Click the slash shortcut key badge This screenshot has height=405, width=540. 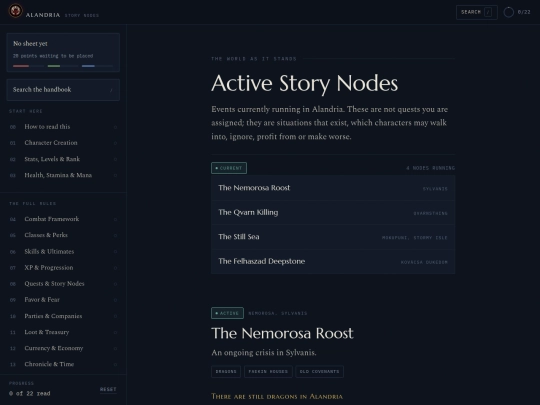488,12
